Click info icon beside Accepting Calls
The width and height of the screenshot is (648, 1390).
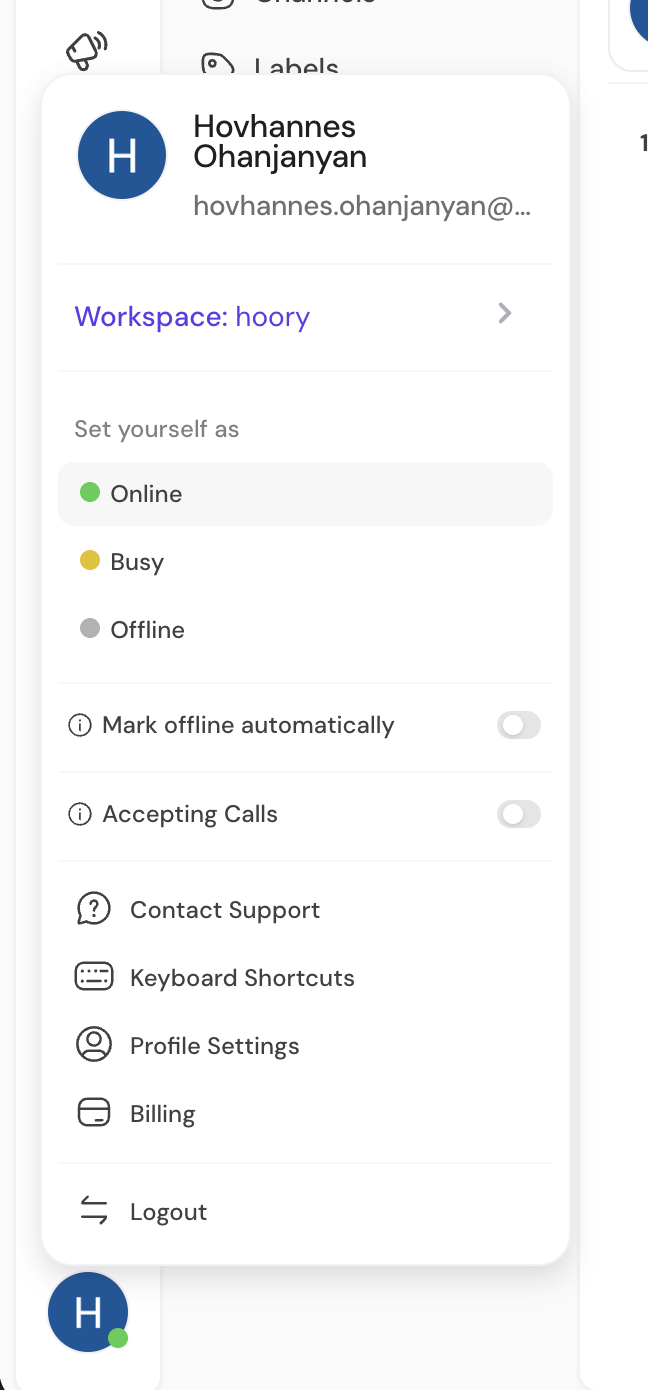coord(79,814)
